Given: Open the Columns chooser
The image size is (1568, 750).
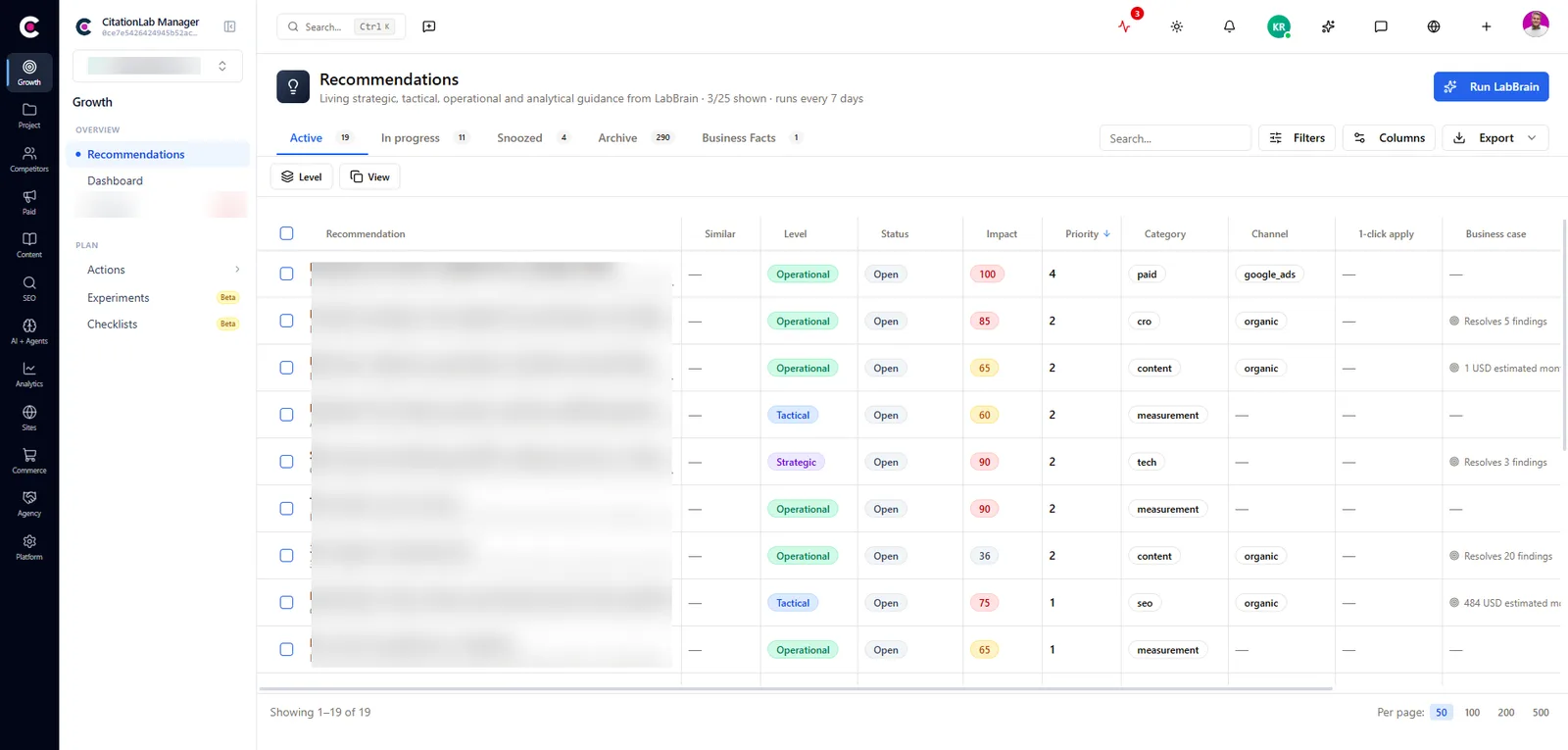Looking at the screenshot, I should click(1390, 138).
